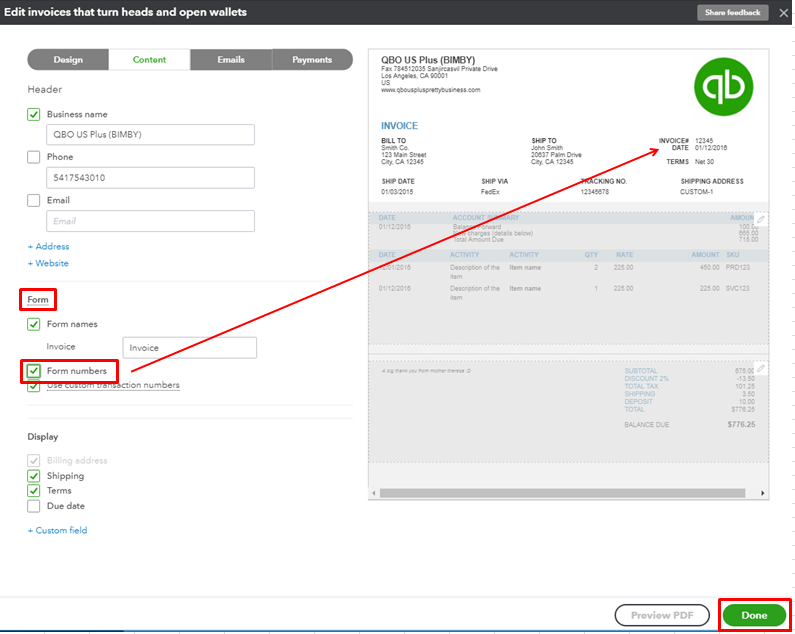The height and width of the screenshot is (634, 795).
Task: Open the Payments tab
Action: click(312, 59)
